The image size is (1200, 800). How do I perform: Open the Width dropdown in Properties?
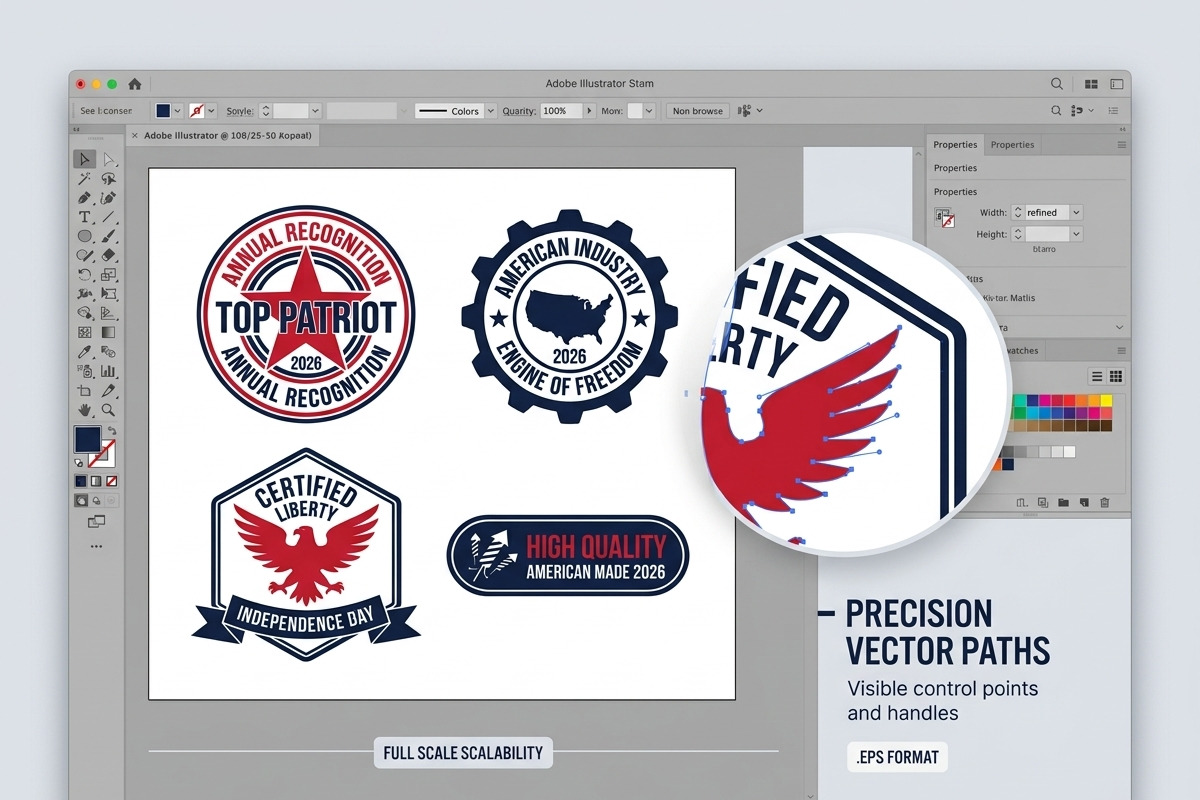tap(1076, 212)
